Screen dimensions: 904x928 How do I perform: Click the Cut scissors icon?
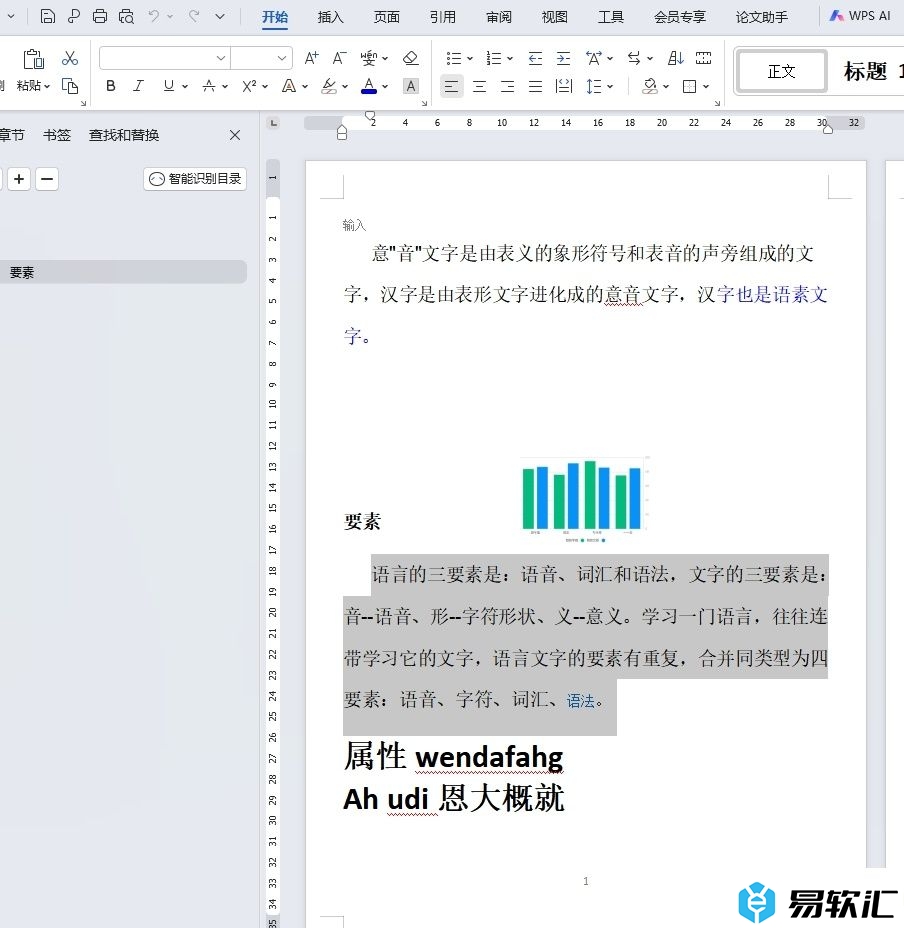pos(70,58)
